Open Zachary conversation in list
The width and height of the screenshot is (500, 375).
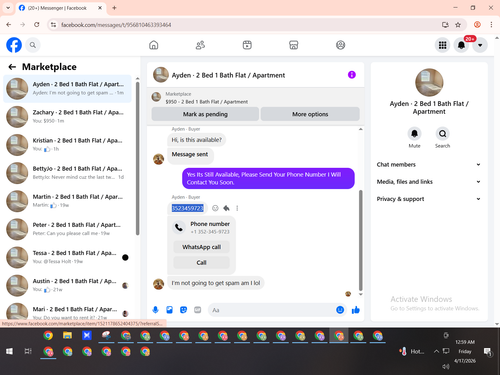point(67,117)
